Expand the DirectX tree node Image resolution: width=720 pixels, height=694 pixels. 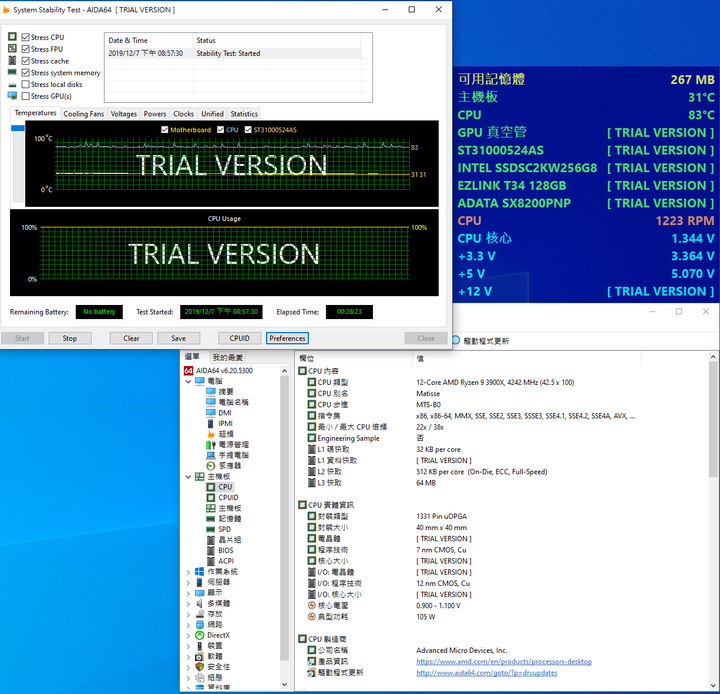(188, 636)
